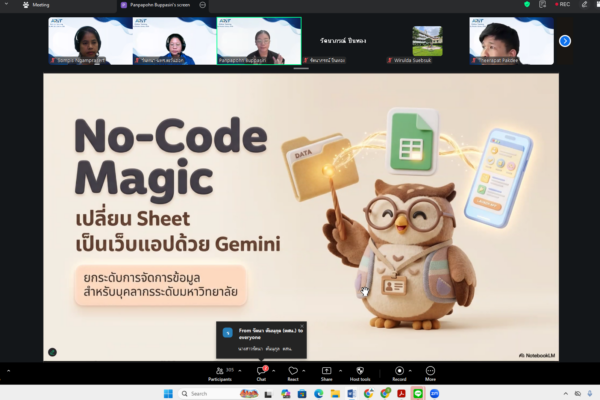Switch to Microsoft Word on taskbar
The image size is (600, 400).
(352, 393)
